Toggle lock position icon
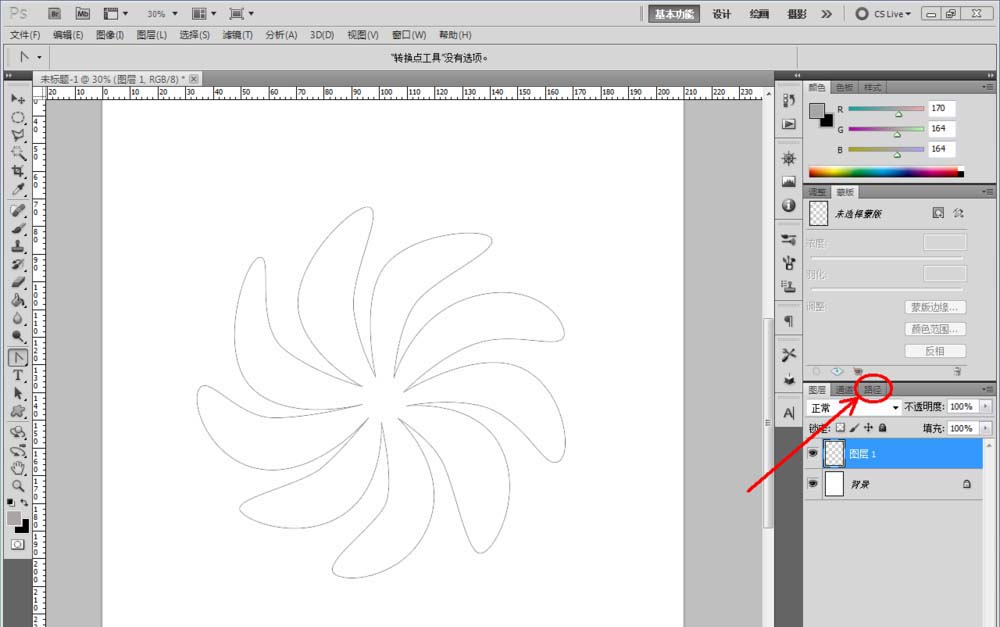Screen dimensions: 1000x627 pos(868,427)
